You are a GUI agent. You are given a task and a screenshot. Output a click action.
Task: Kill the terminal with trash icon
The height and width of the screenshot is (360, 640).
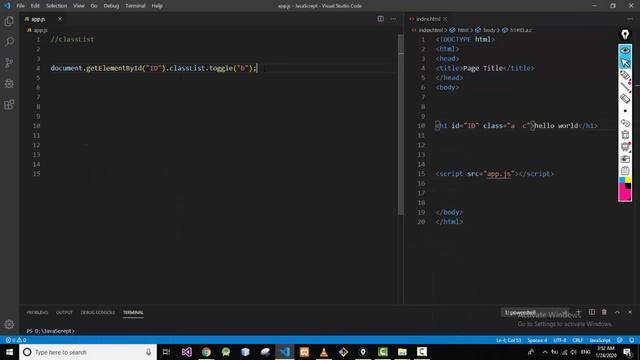pos(604,312)
